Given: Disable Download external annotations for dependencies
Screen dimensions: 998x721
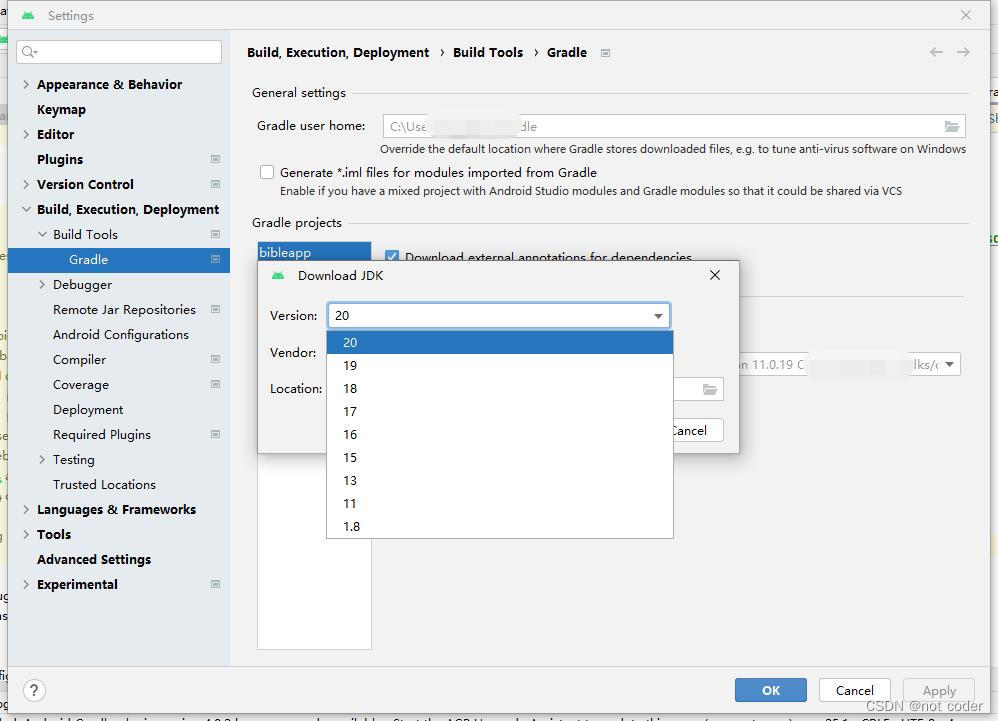Looking at the screenshot, I should pos(392,257).
